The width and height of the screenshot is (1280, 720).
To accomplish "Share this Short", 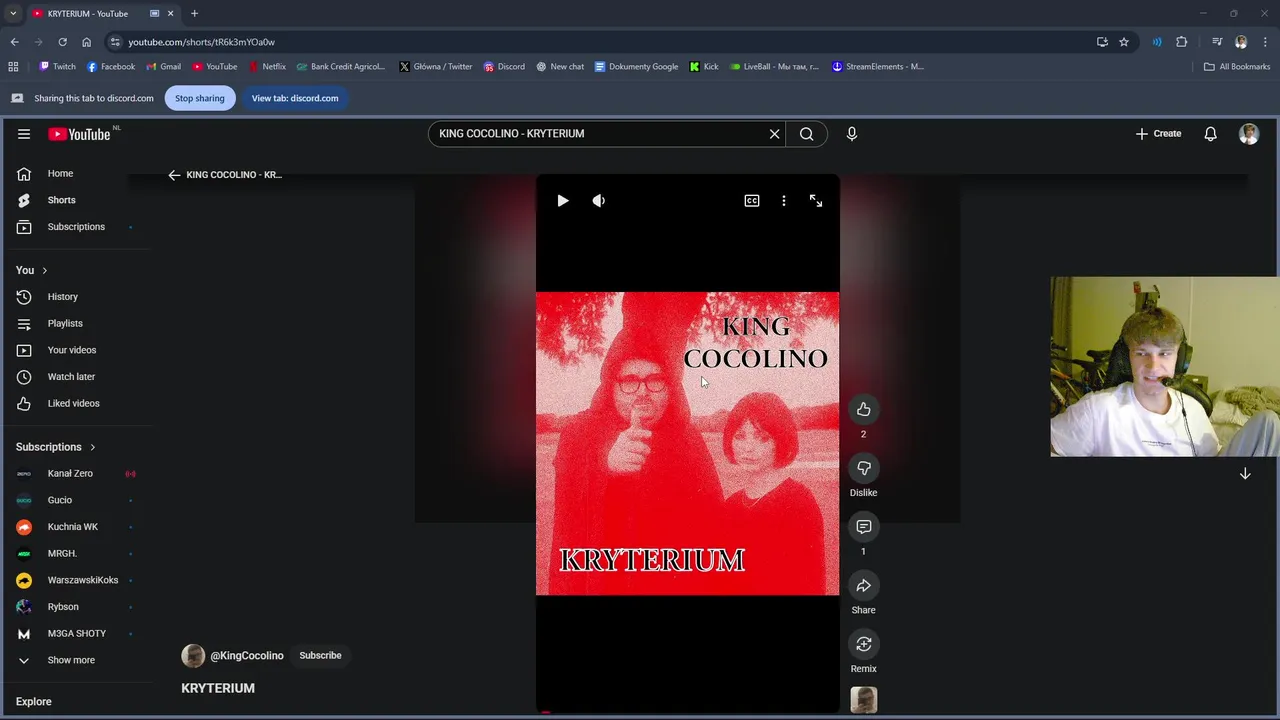I will tap(864, 585).
